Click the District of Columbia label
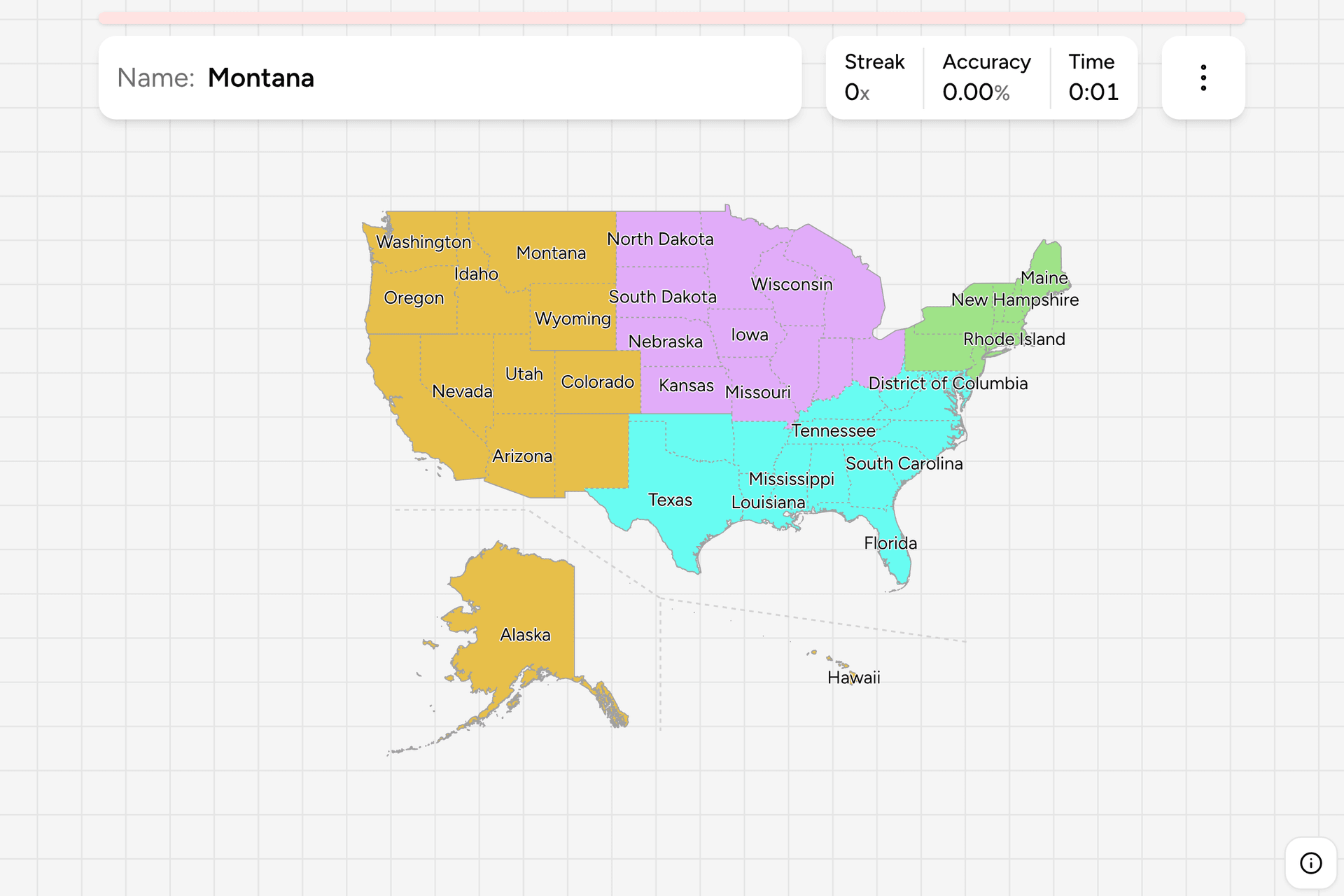 click(948, 383)
